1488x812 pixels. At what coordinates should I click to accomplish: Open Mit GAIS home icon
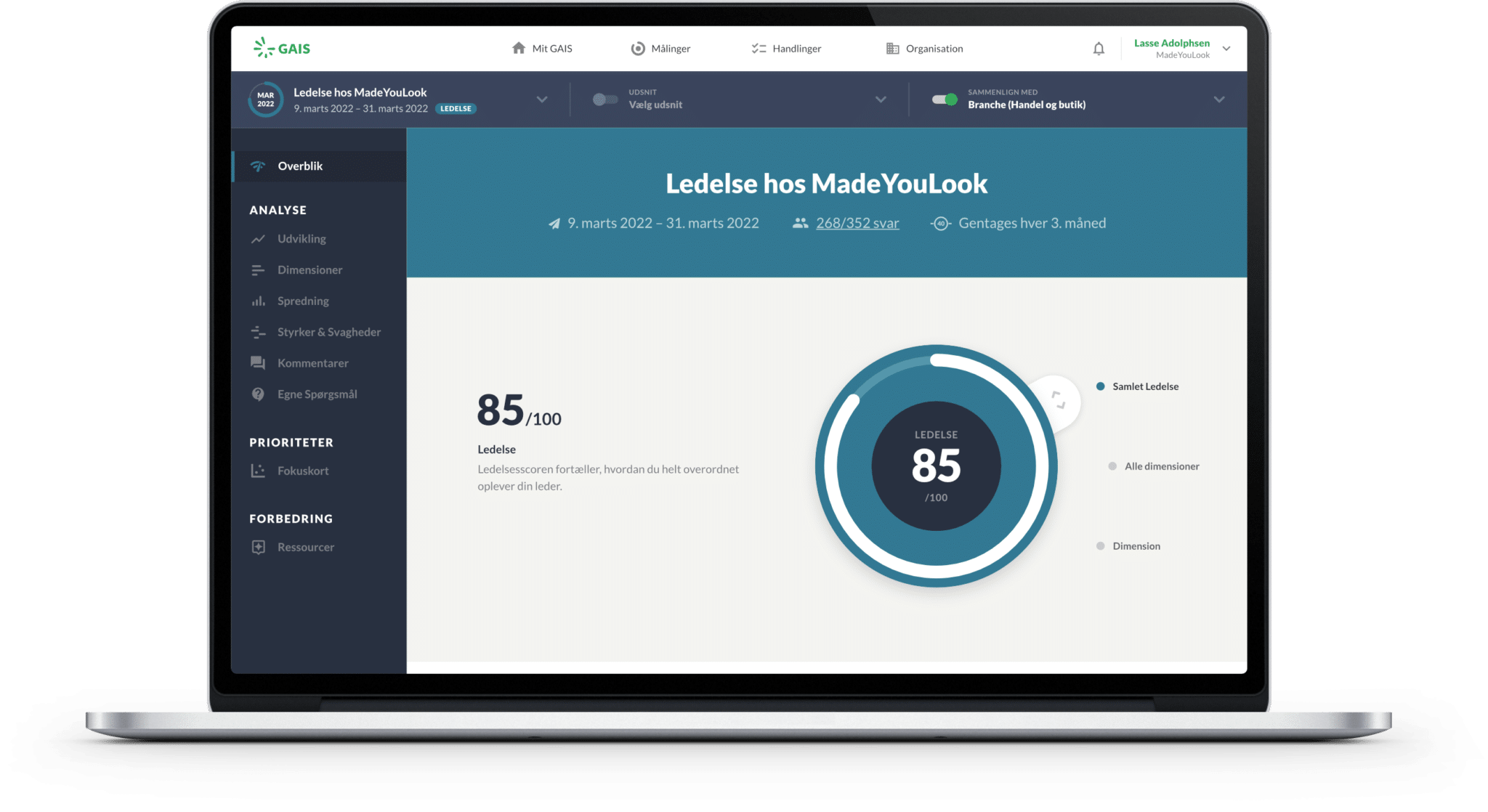click(519, 48)
